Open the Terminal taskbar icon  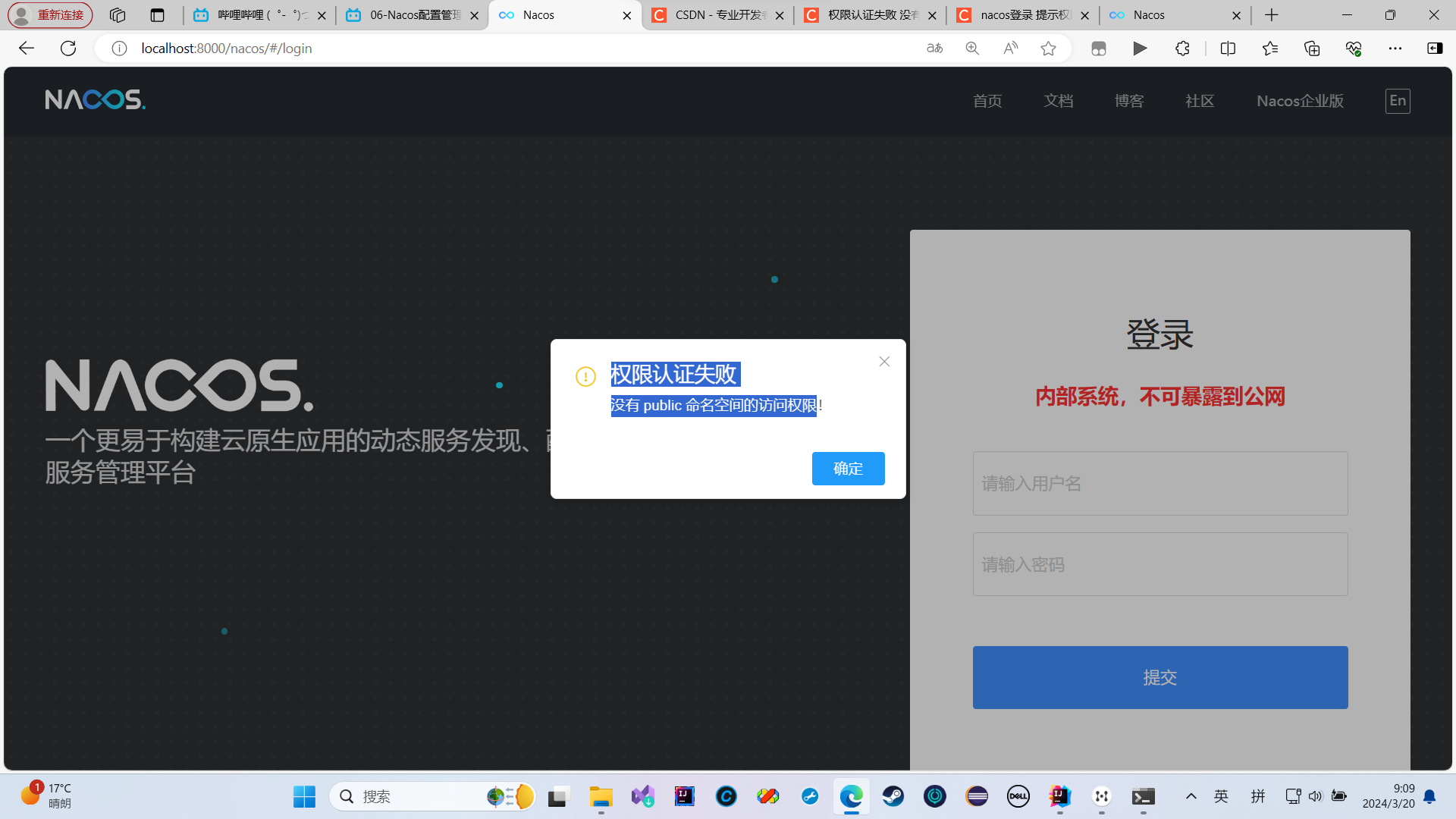coord(1143,796)
